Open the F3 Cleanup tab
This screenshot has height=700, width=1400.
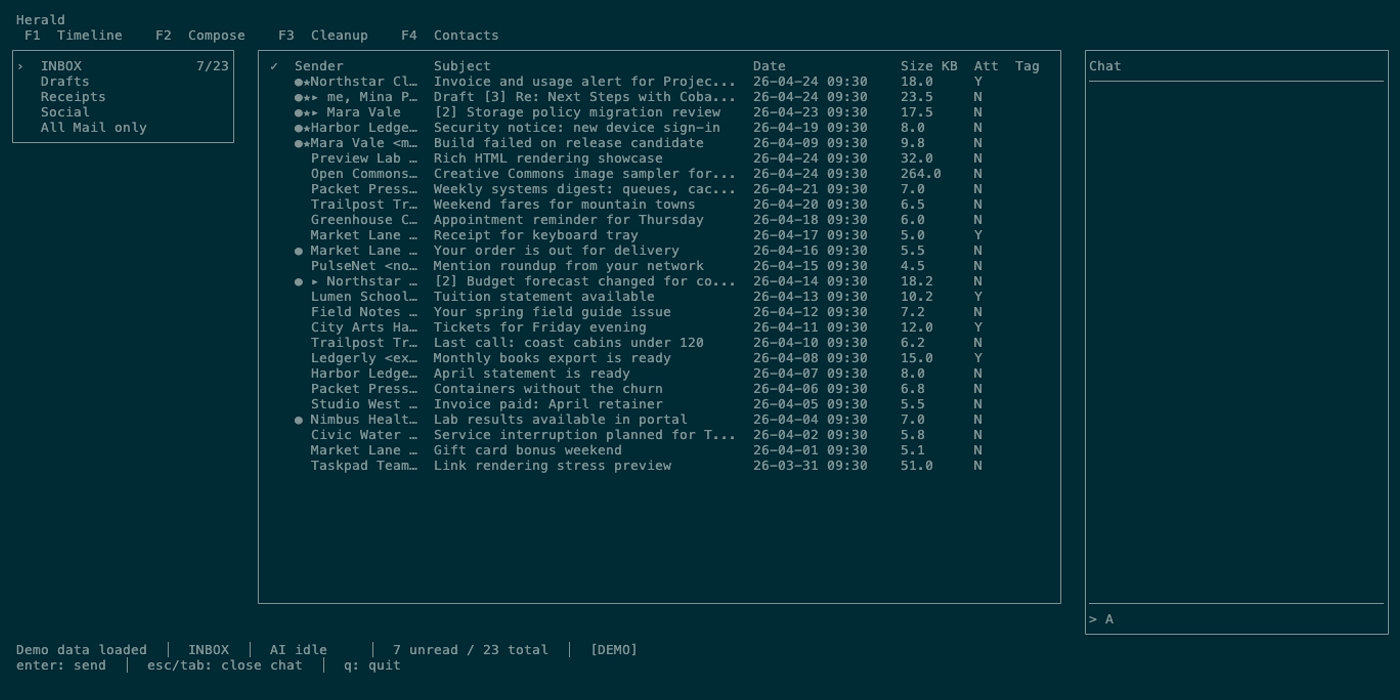click(x=323, y=36)
